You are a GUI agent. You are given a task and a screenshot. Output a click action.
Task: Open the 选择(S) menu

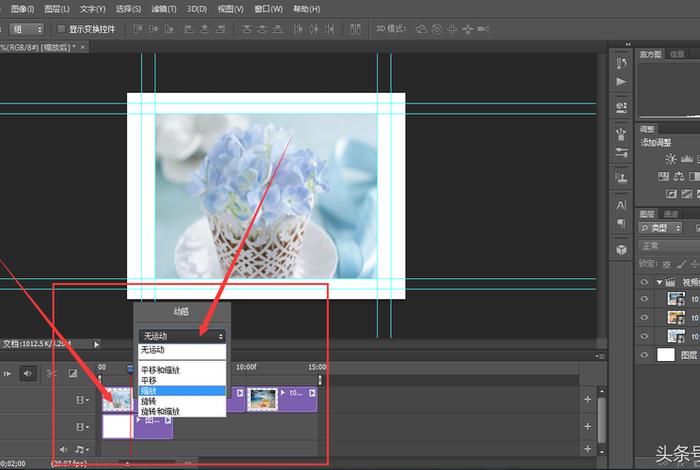(x=129, y=8)
